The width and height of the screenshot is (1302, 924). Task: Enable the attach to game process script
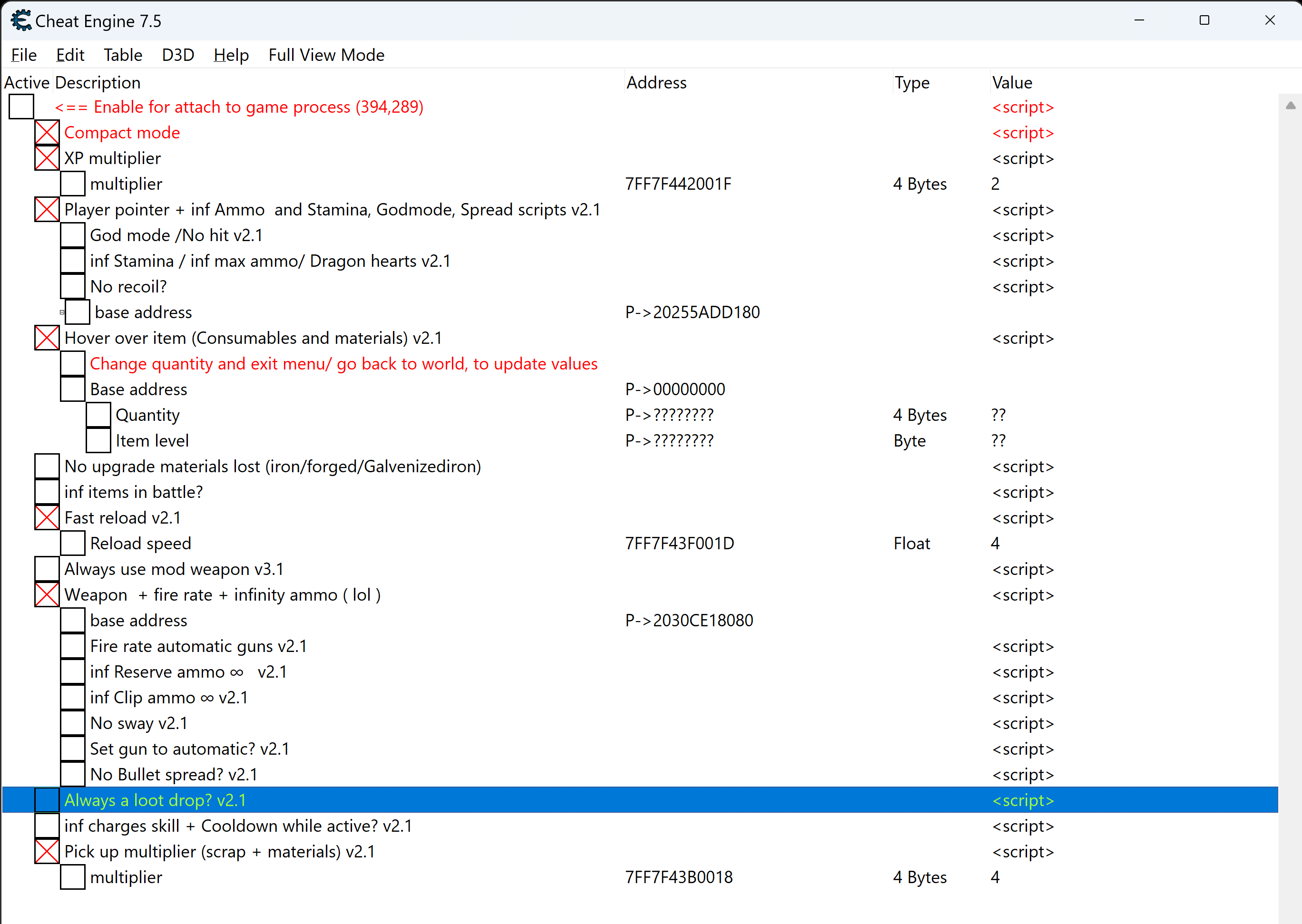tap(21, 107)
